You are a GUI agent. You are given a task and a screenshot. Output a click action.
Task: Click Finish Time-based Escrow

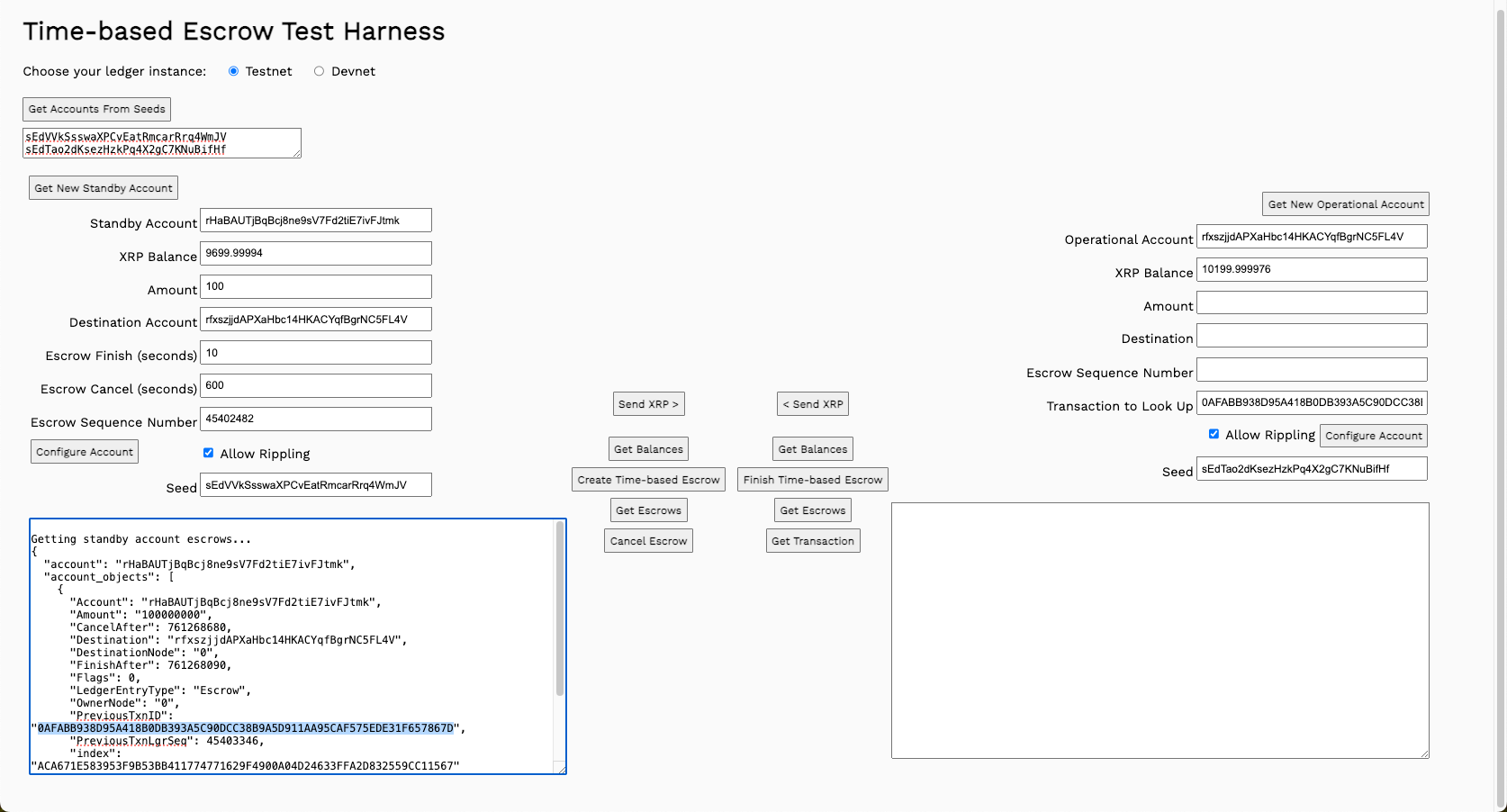tap(812, 479)
